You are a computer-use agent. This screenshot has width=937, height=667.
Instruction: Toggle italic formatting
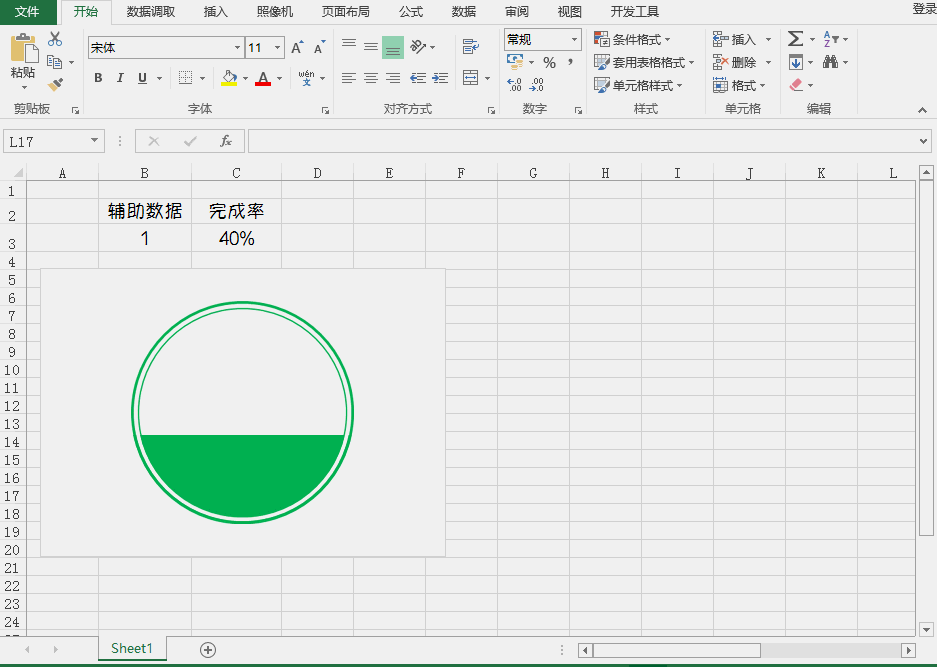(x=120, y=77)
